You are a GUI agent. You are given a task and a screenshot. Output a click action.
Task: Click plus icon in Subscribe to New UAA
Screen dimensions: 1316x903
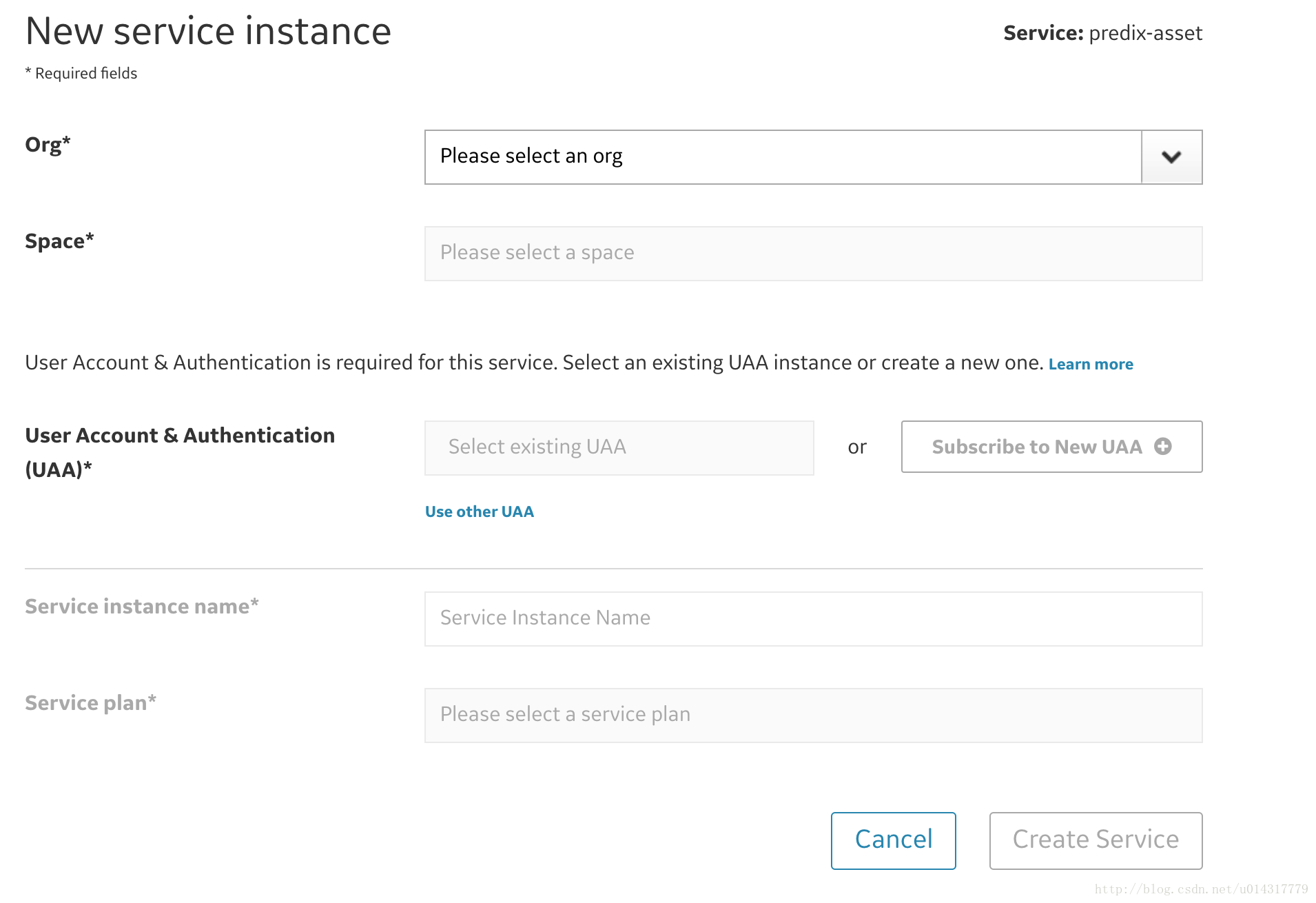(1163, 447)
